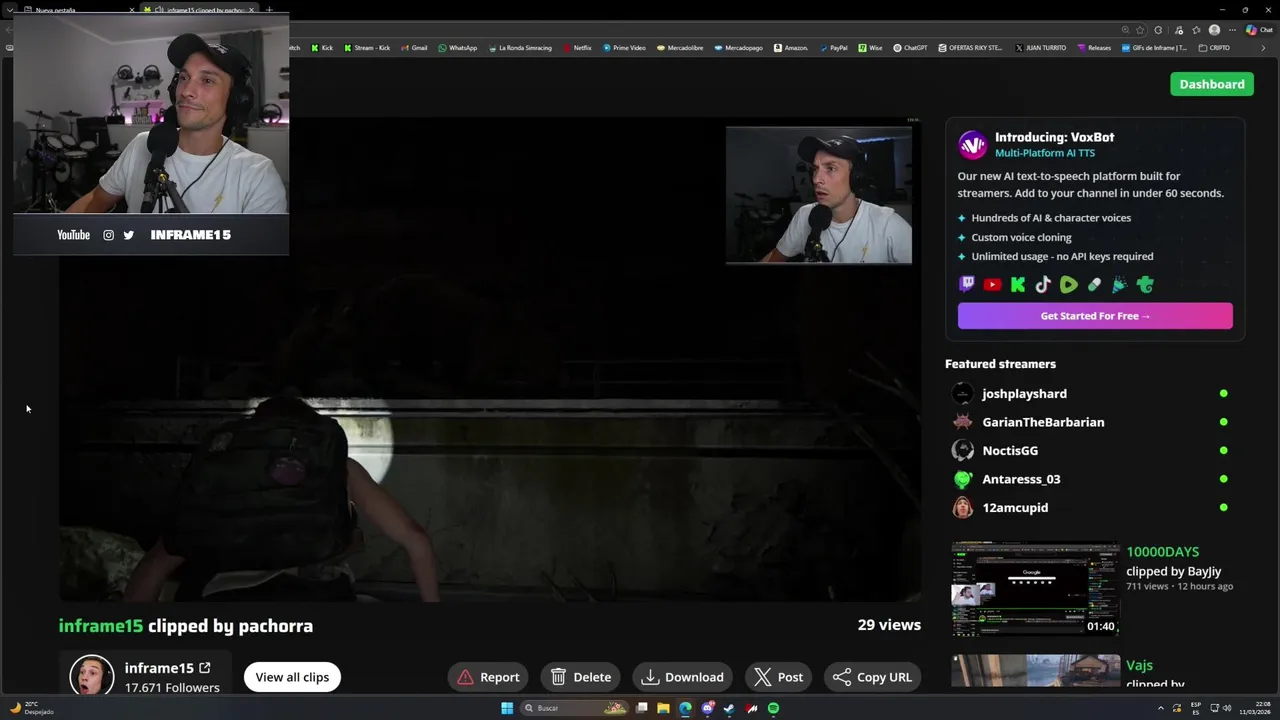
Task: Open the Kick bookmark
Action: pyautogui.click(x=322, y=48)
